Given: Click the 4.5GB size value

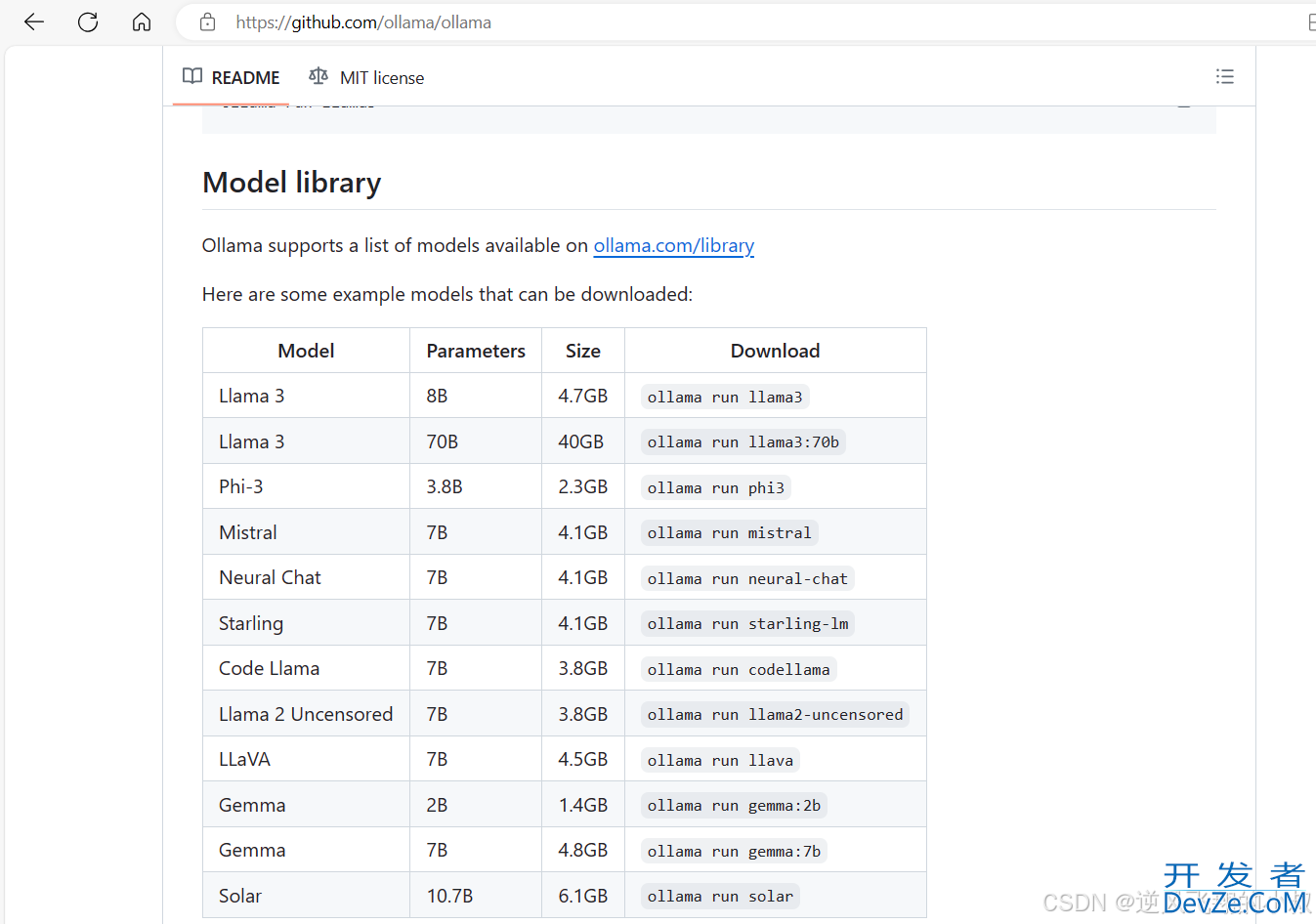Looking at the screenshot, I should click(x=583, y=759).
